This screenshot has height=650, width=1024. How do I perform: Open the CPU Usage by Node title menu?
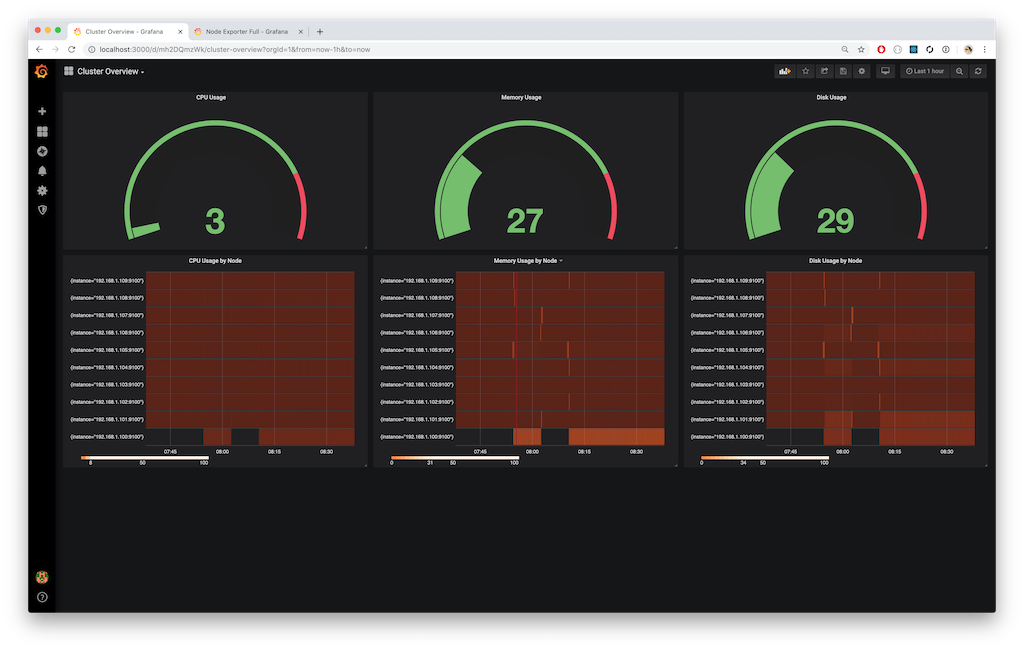coord(216,261)
